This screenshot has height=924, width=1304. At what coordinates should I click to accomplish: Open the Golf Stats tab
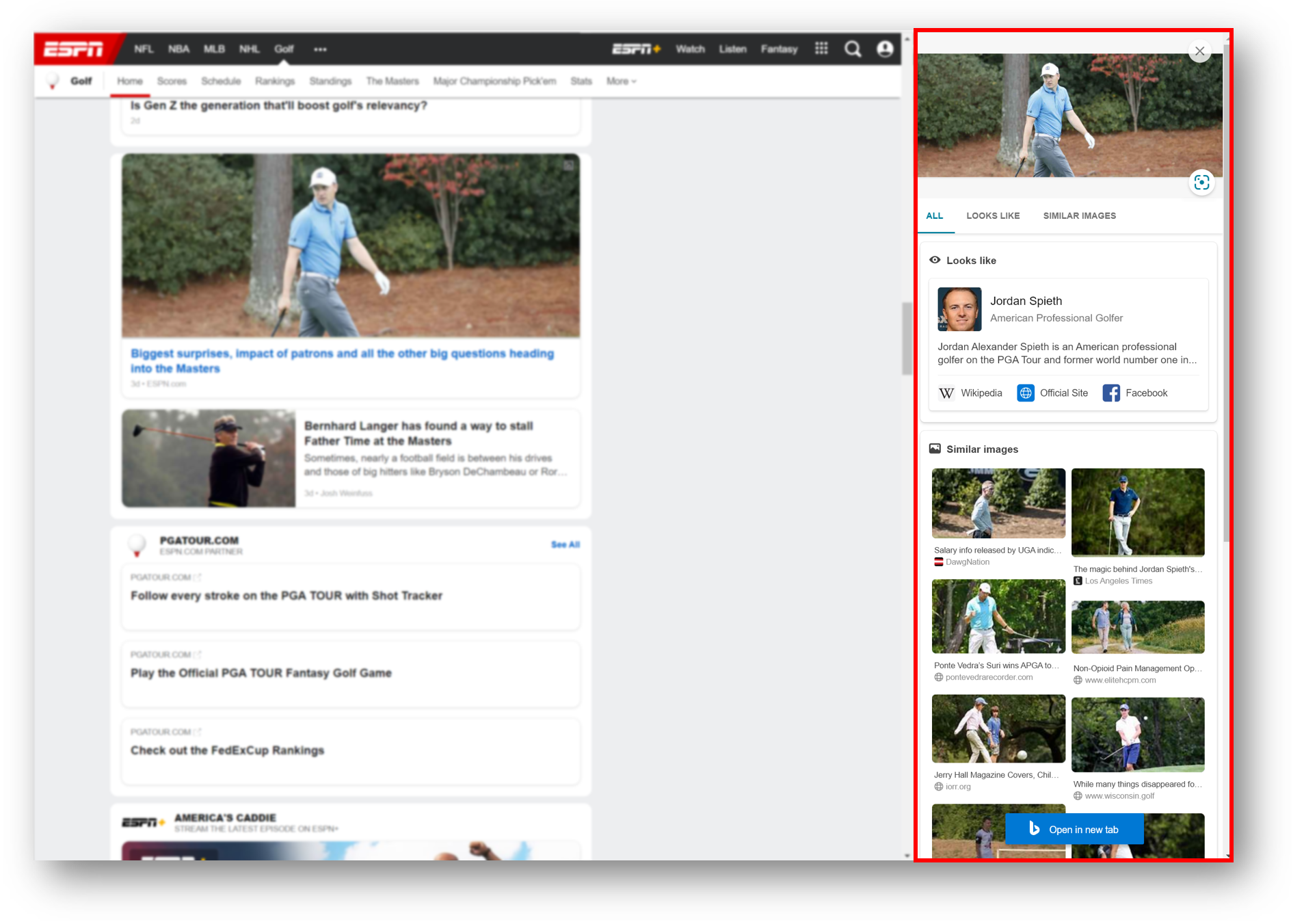pyautogui.click(x=581, y=81)
